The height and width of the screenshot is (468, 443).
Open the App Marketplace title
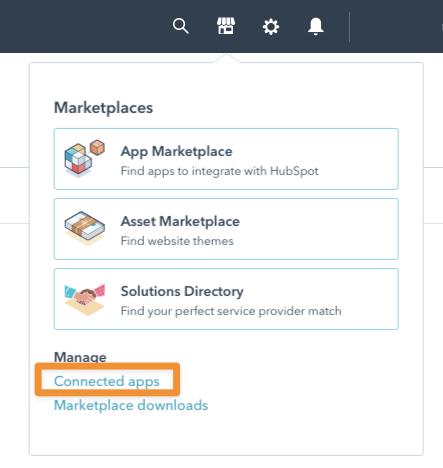[176, 151]
